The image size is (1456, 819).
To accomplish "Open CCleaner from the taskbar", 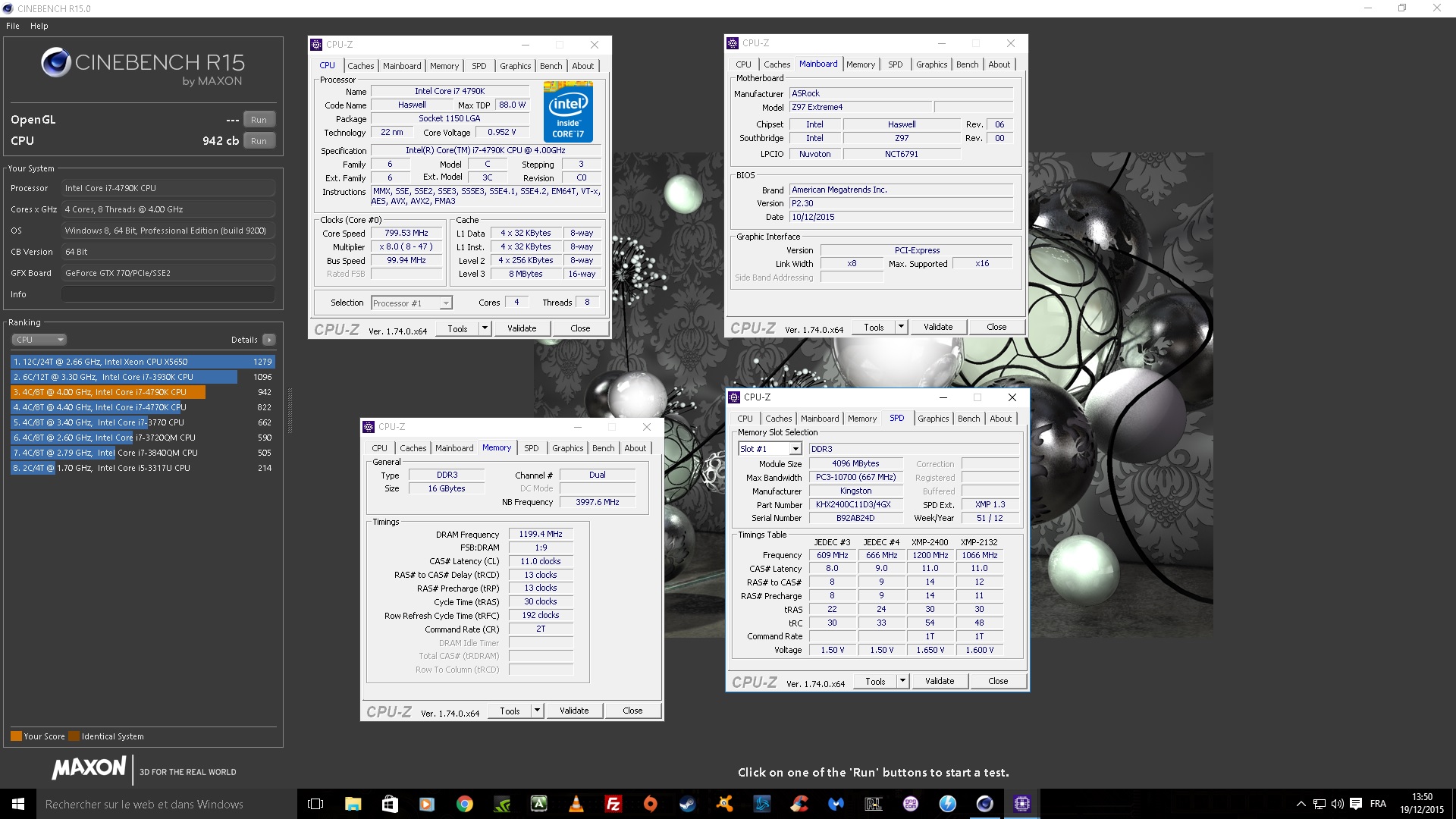I will pyautogui.click(x=799, y=804).
